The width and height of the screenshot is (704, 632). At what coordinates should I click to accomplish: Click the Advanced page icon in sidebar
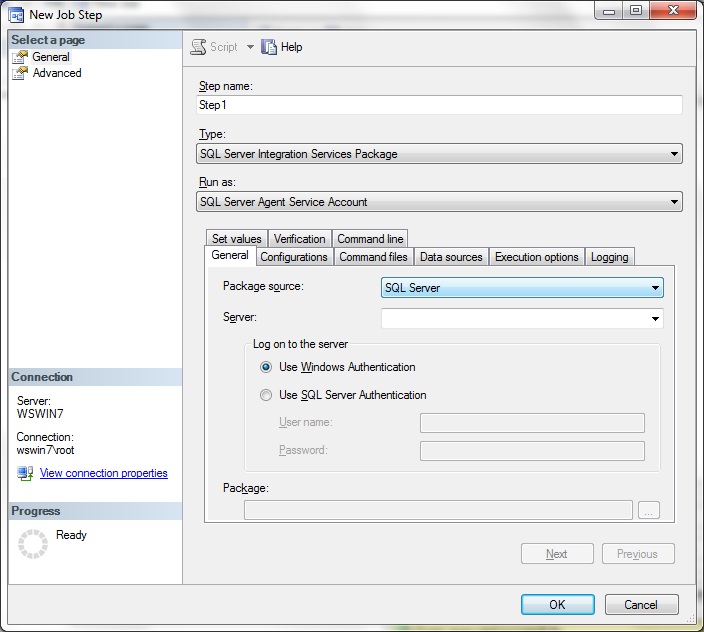point(20,73)
